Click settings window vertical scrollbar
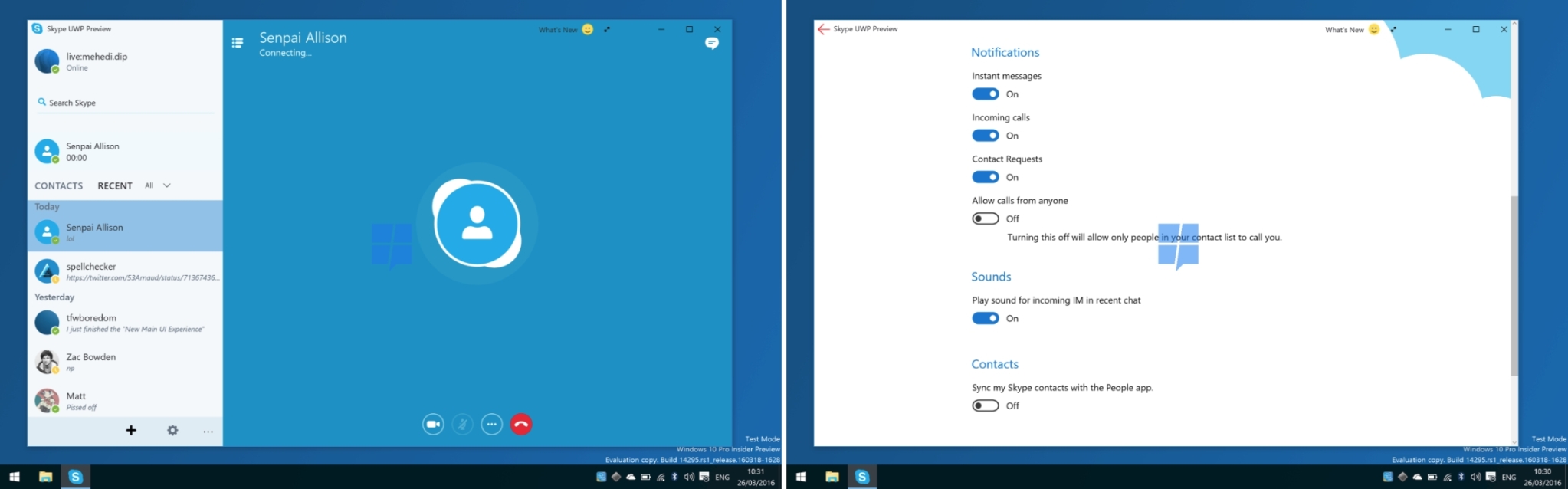Image resolution: width=1568 pixels, height=489 pixels. pyautogui.click(x=1514, y=285)
